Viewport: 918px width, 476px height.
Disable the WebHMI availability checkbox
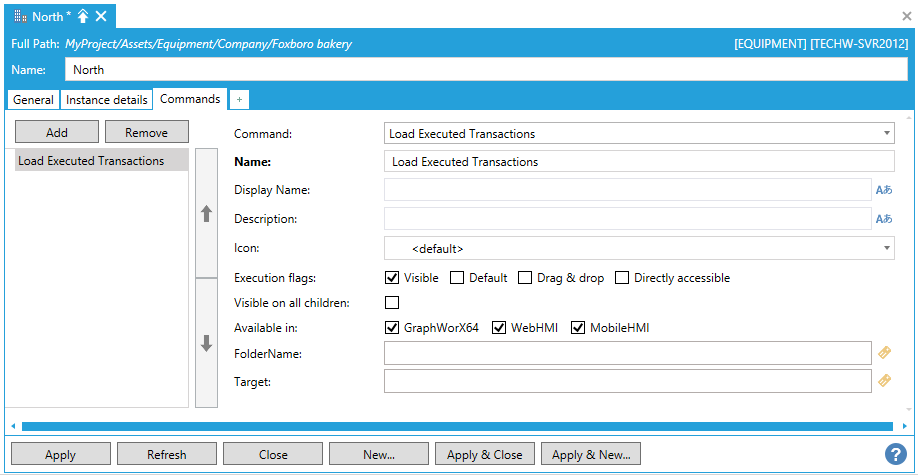click(x=500, y=328)
